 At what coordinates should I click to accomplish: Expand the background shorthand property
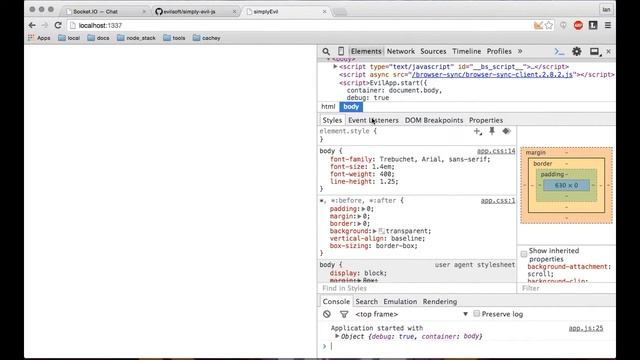point(374,231)
